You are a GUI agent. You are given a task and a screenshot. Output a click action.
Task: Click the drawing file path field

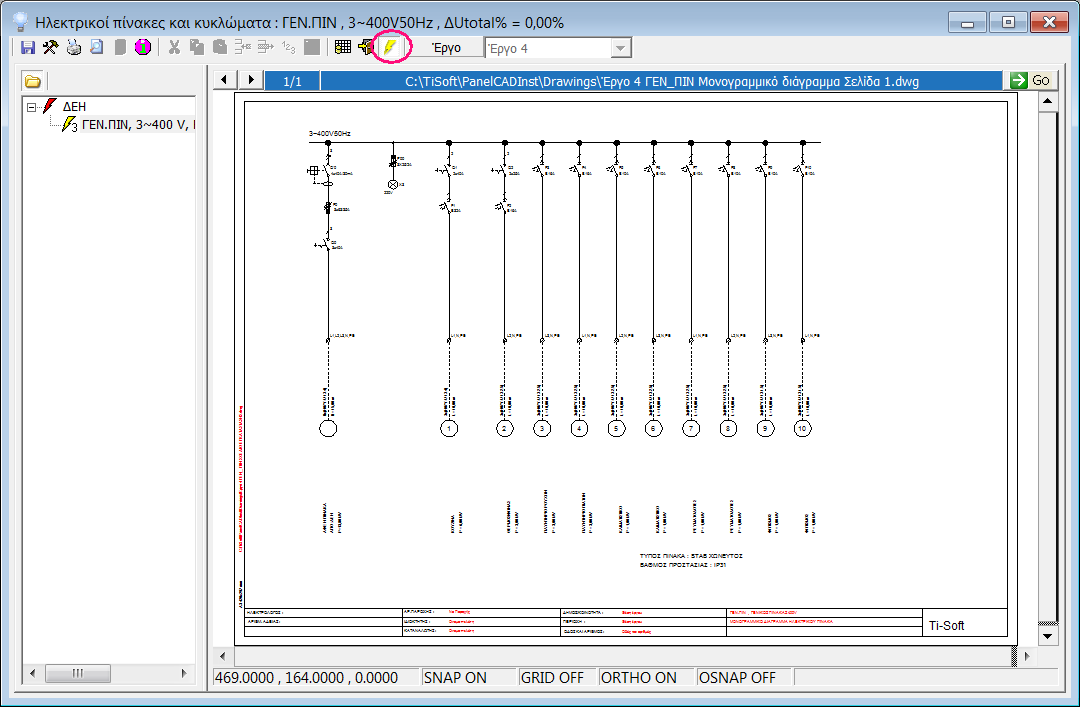(x=660, y=80)
